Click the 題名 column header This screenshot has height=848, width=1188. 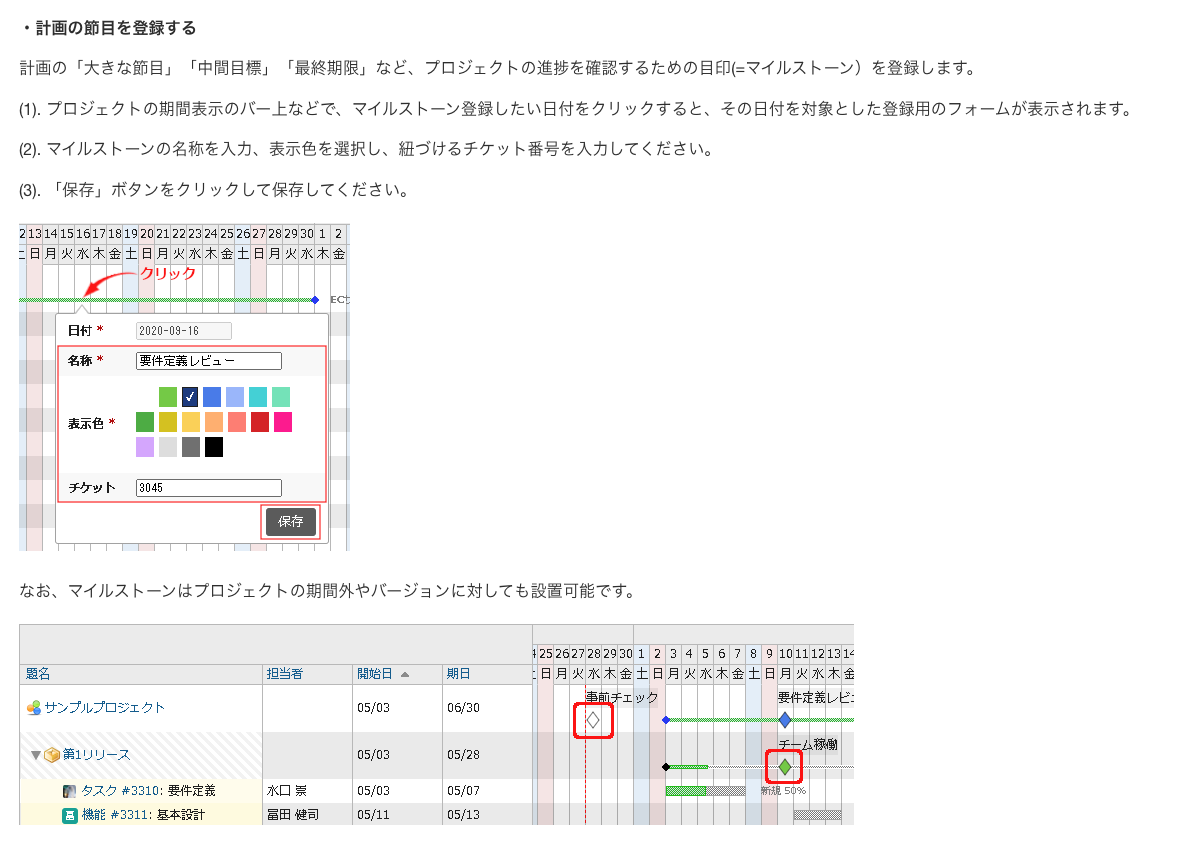[x=38, y=674]
